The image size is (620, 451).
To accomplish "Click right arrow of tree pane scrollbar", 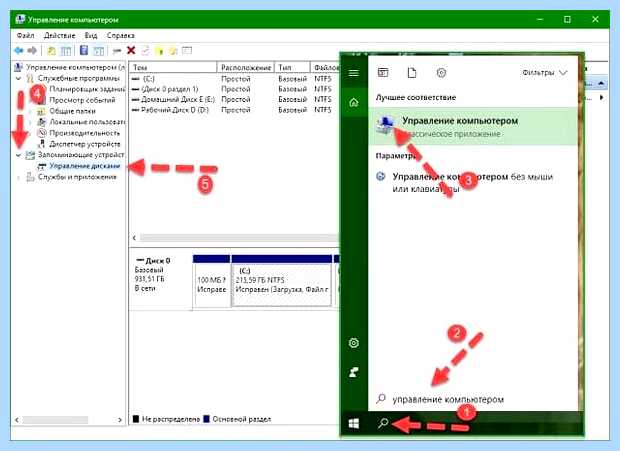I will point(120,420).
